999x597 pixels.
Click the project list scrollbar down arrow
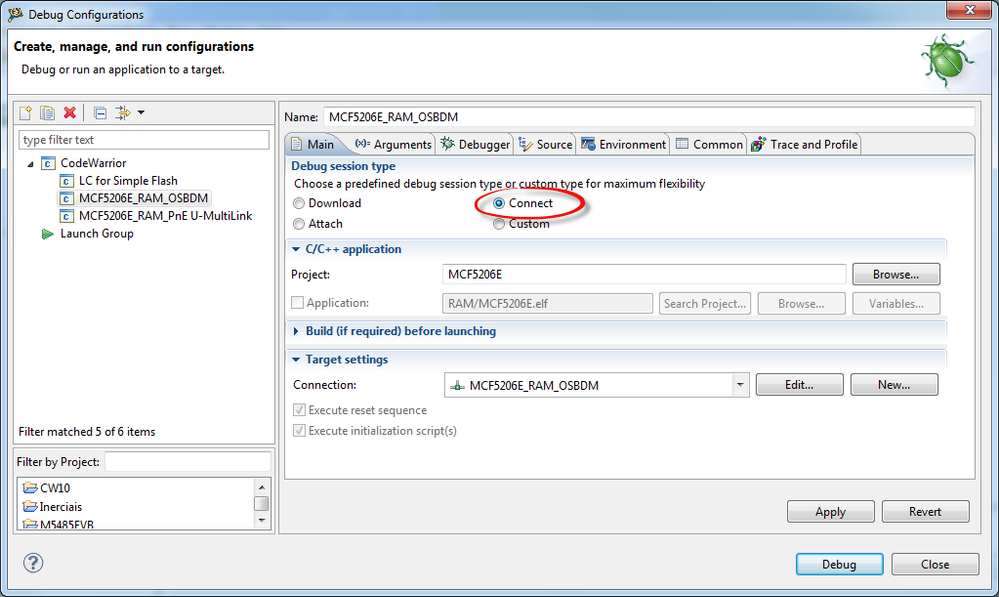pos(261,521)
